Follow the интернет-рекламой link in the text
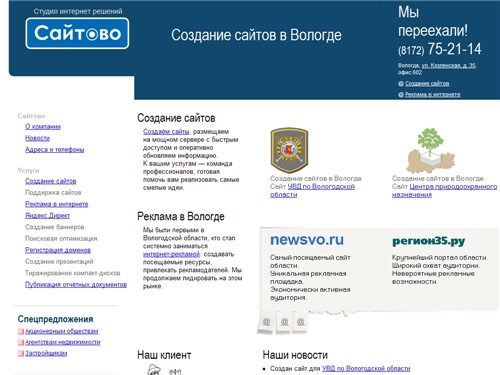Screen dimensions: 500x375 (171, 254)
